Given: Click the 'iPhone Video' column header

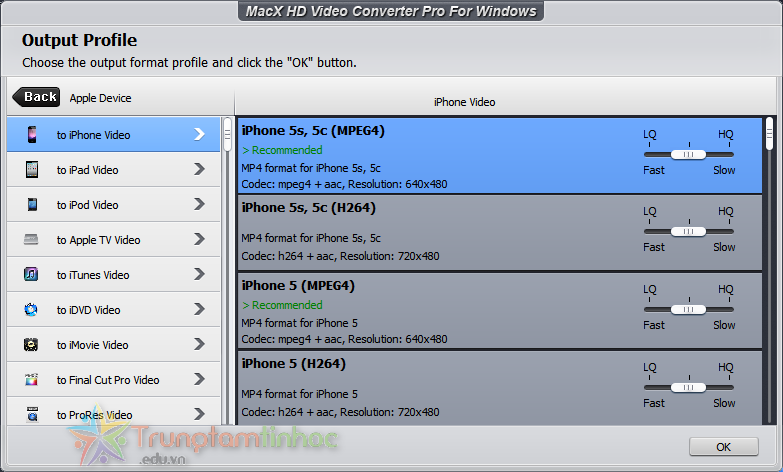Looking at the screenshot, I should point(464,102).
